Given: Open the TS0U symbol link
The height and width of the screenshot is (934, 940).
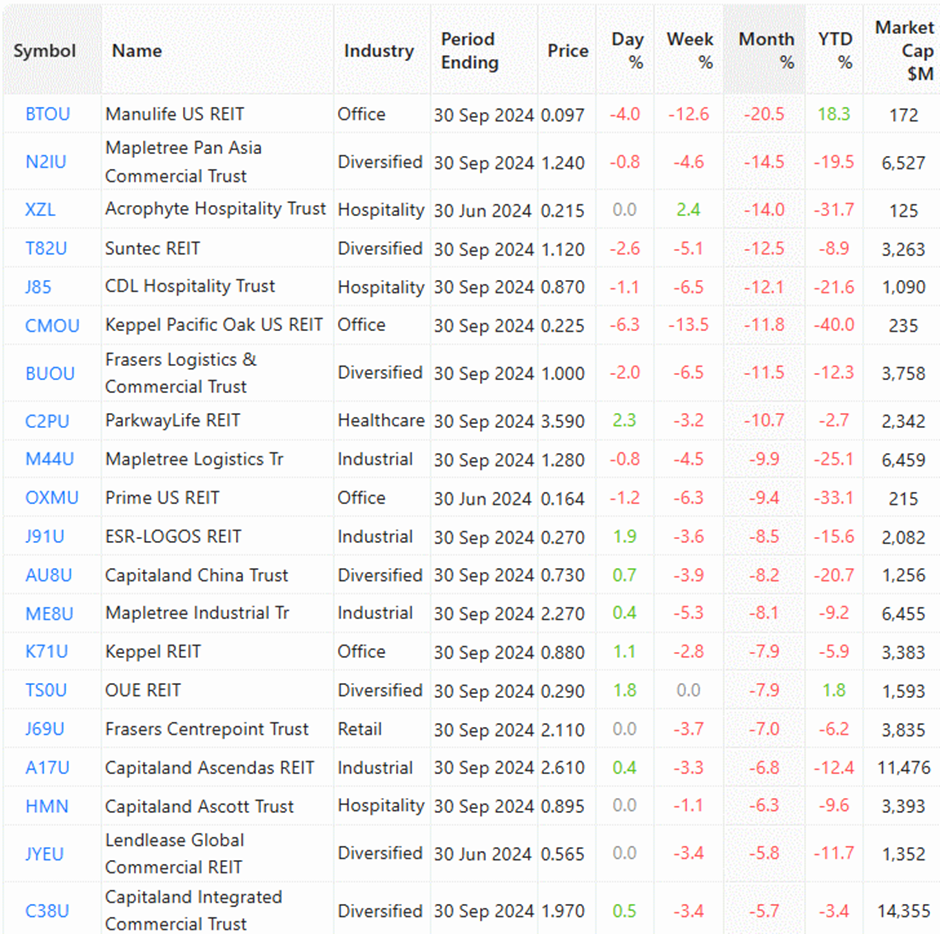Looking at the screenshot, I should tap(46, 690).
